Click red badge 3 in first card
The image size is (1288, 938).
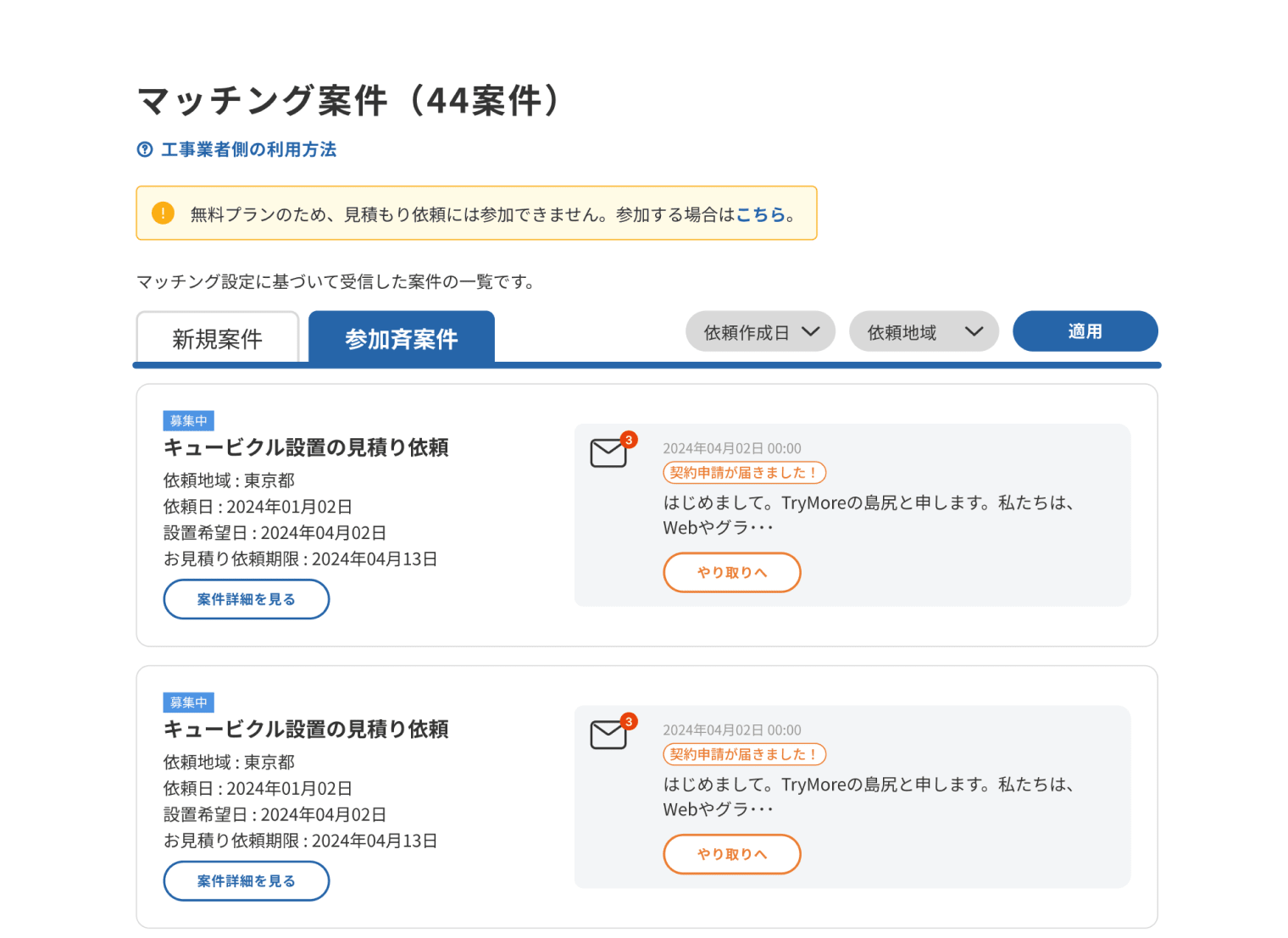pos(629,440)
